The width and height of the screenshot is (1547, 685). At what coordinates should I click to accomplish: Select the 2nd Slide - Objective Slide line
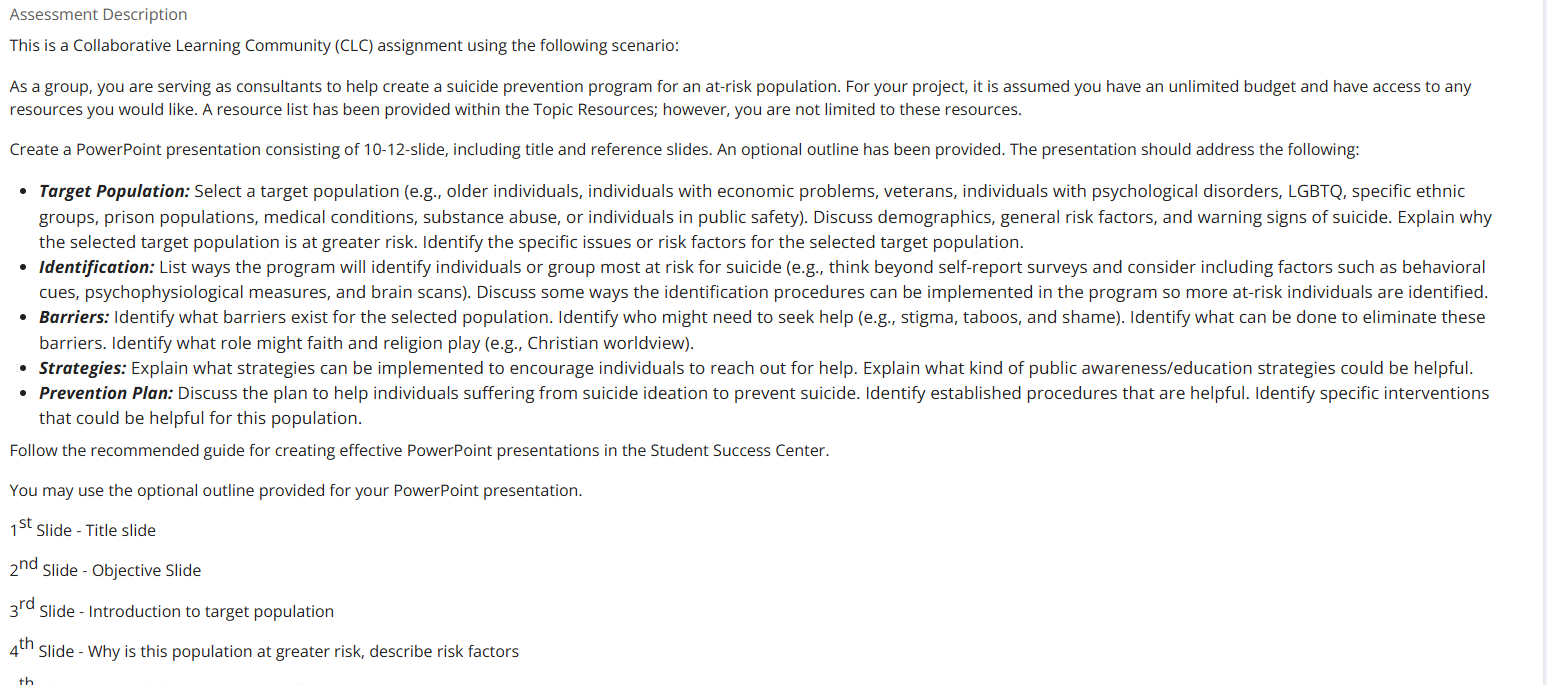click(105, 568)
